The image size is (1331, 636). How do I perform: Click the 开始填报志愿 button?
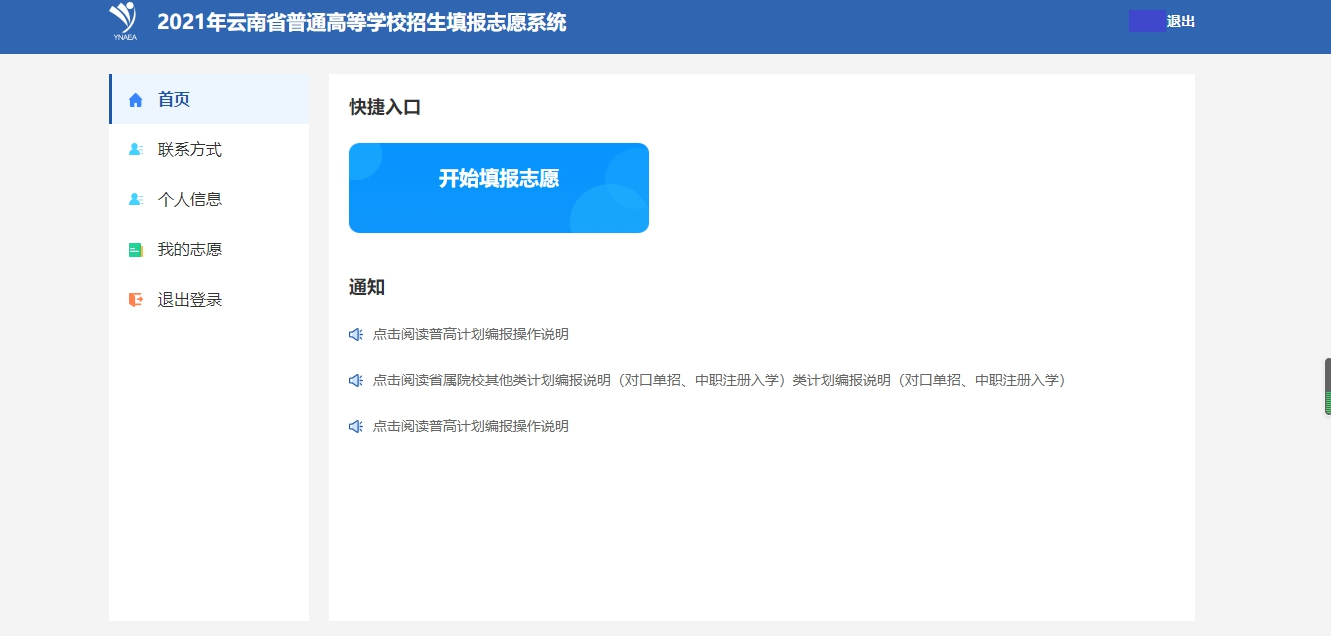point(499,188)
